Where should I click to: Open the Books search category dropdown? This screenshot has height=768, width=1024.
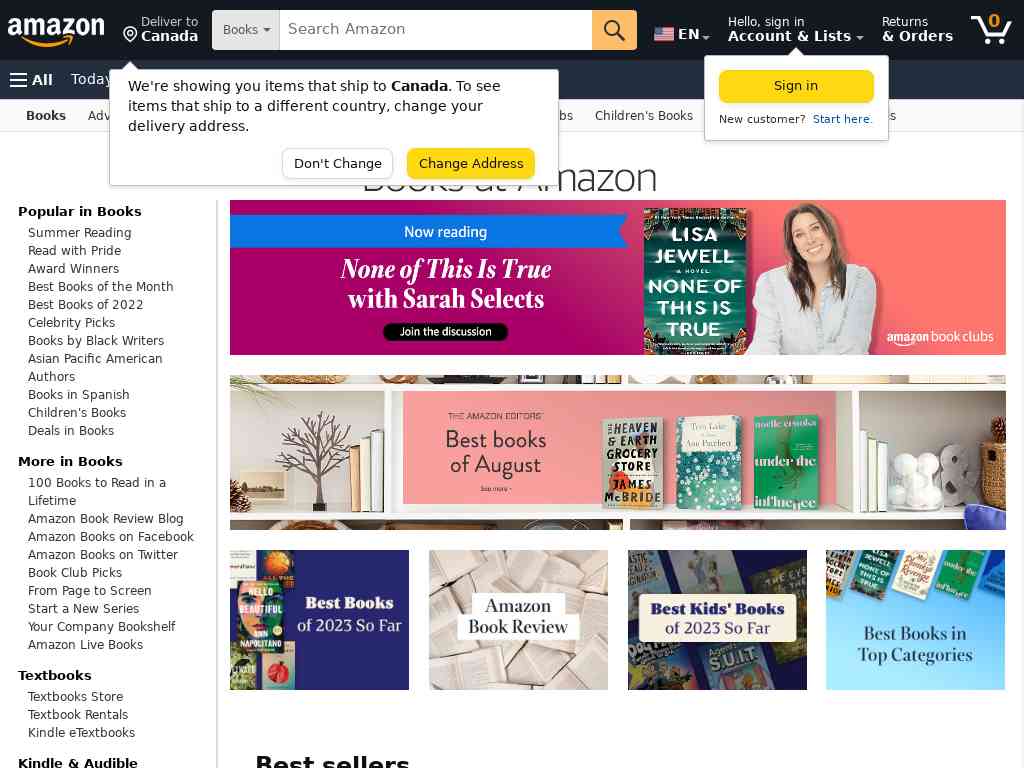(246, 30)
